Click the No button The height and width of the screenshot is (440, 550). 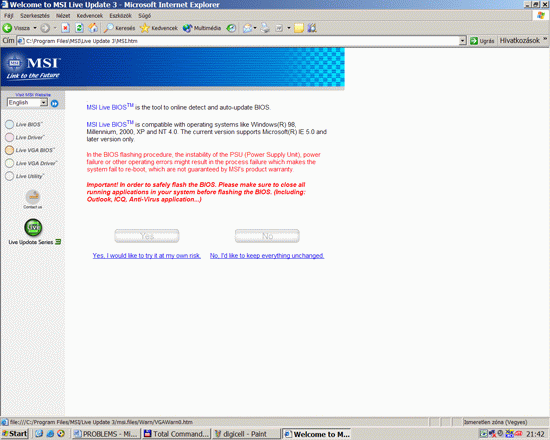267,236
